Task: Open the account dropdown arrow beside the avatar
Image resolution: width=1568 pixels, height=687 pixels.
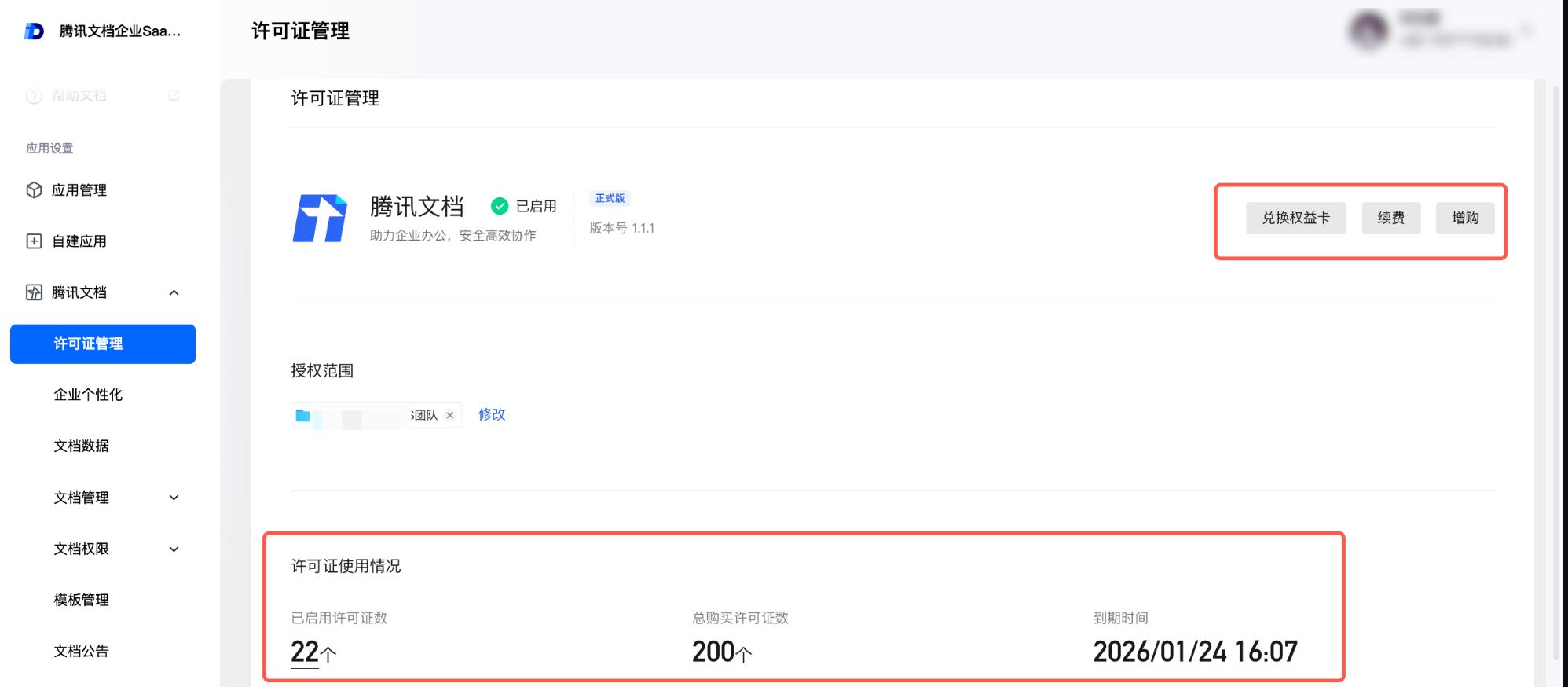Action: coord(1526,31)
